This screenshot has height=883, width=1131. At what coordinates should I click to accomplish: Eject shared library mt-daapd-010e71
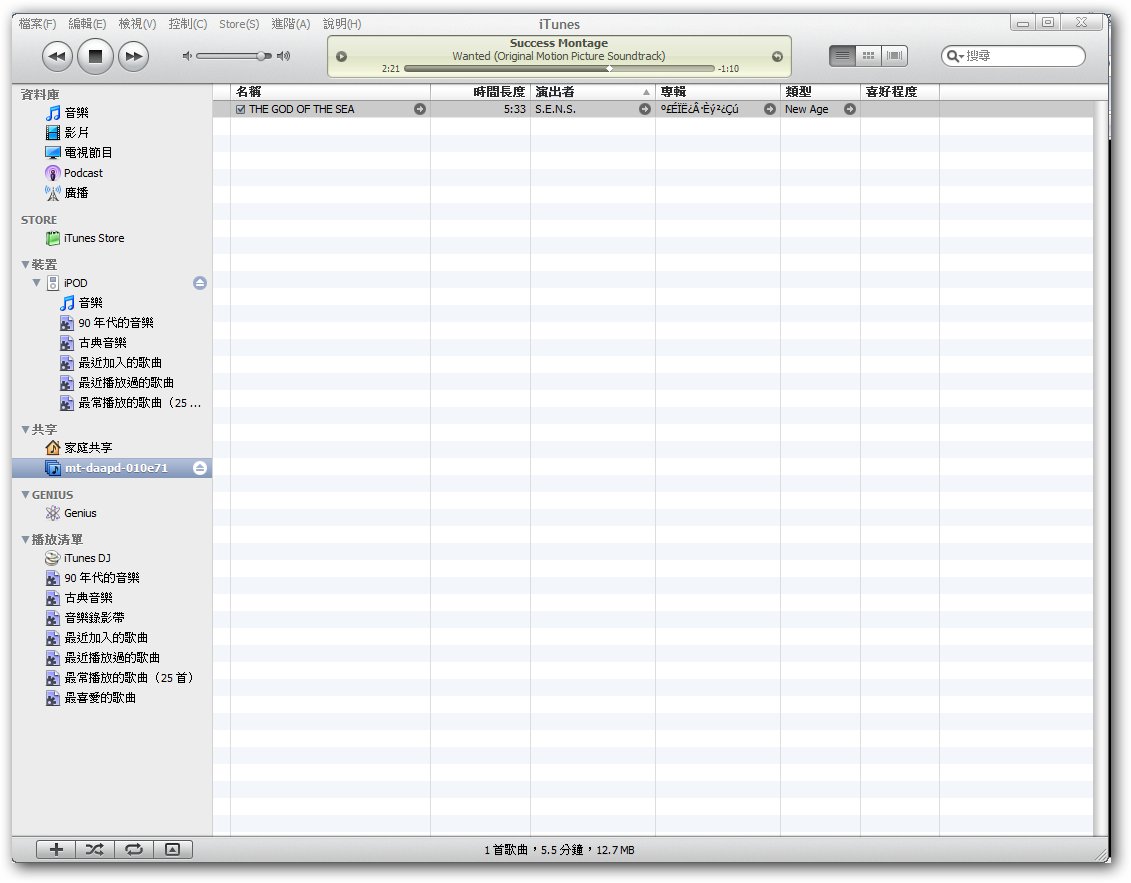pyautogui.click(x=200, y=468)
